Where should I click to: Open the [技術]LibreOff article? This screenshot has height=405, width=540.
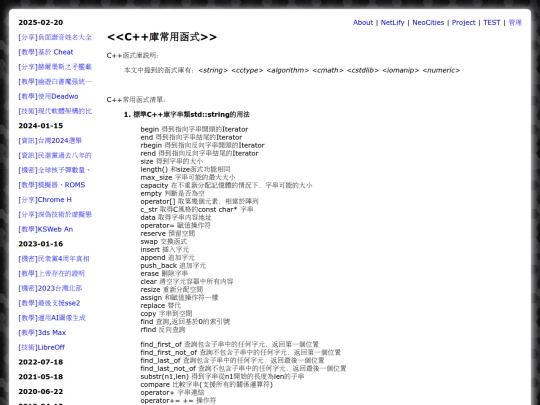click(x=42, y=347)
